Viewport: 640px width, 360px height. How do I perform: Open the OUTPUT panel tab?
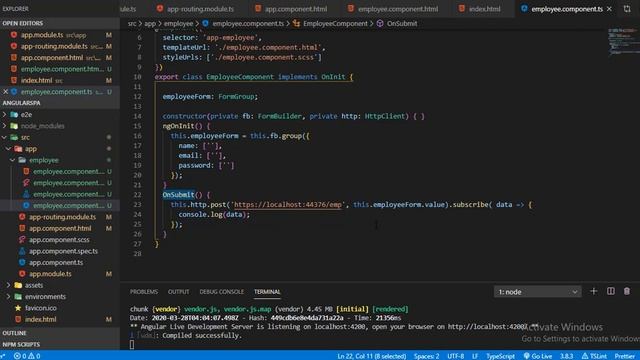(178, 292)
